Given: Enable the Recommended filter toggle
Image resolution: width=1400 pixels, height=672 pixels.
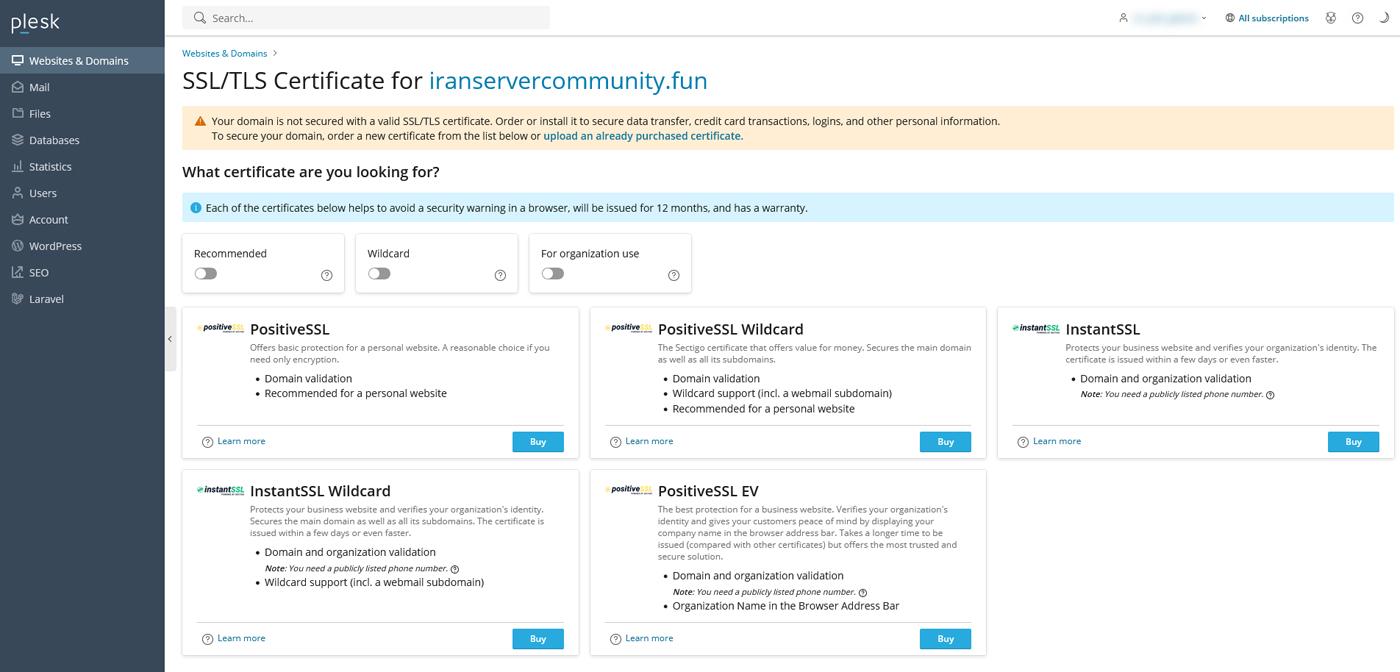Looking at the screenshot, I should (x=206, y=274).
